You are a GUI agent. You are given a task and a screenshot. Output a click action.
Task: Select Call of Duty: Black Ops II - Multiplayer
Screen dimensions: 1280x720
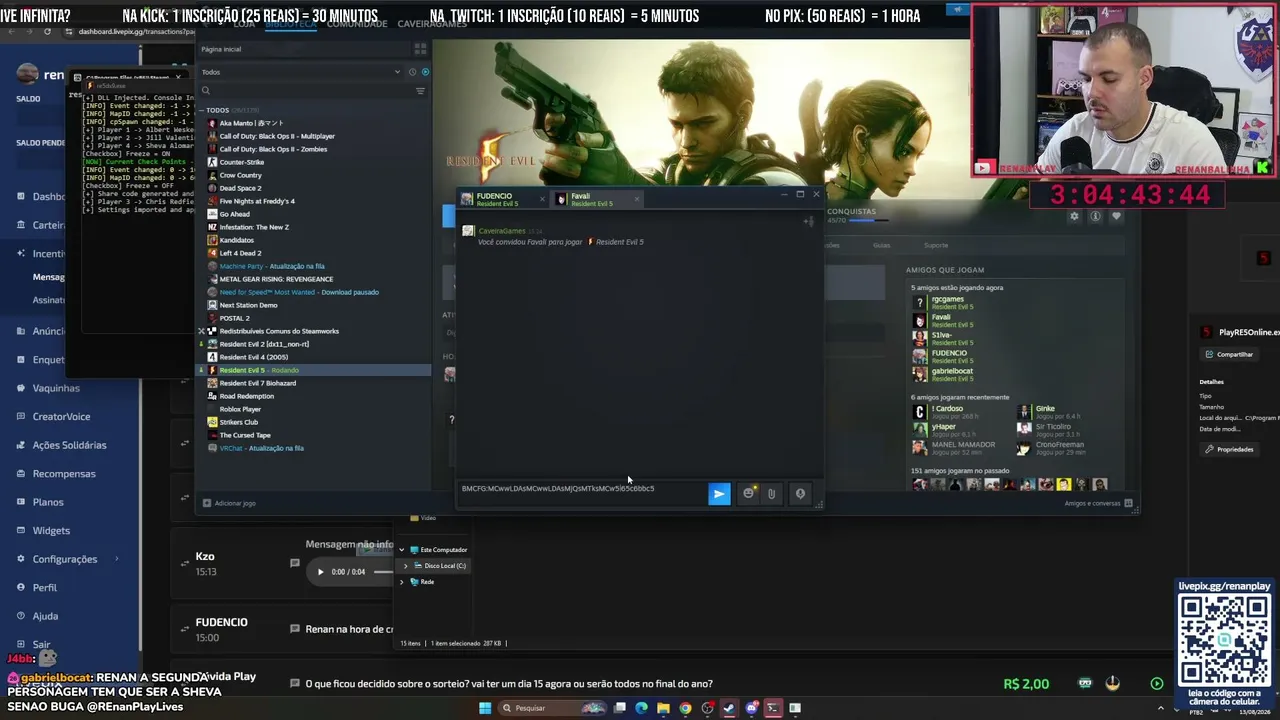coord(277,136)
